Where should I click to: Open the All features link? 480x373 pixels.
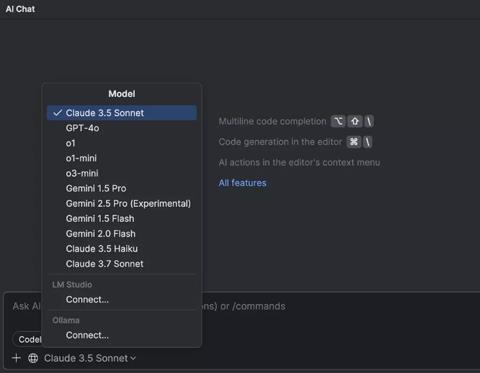[x=242, y=183]
